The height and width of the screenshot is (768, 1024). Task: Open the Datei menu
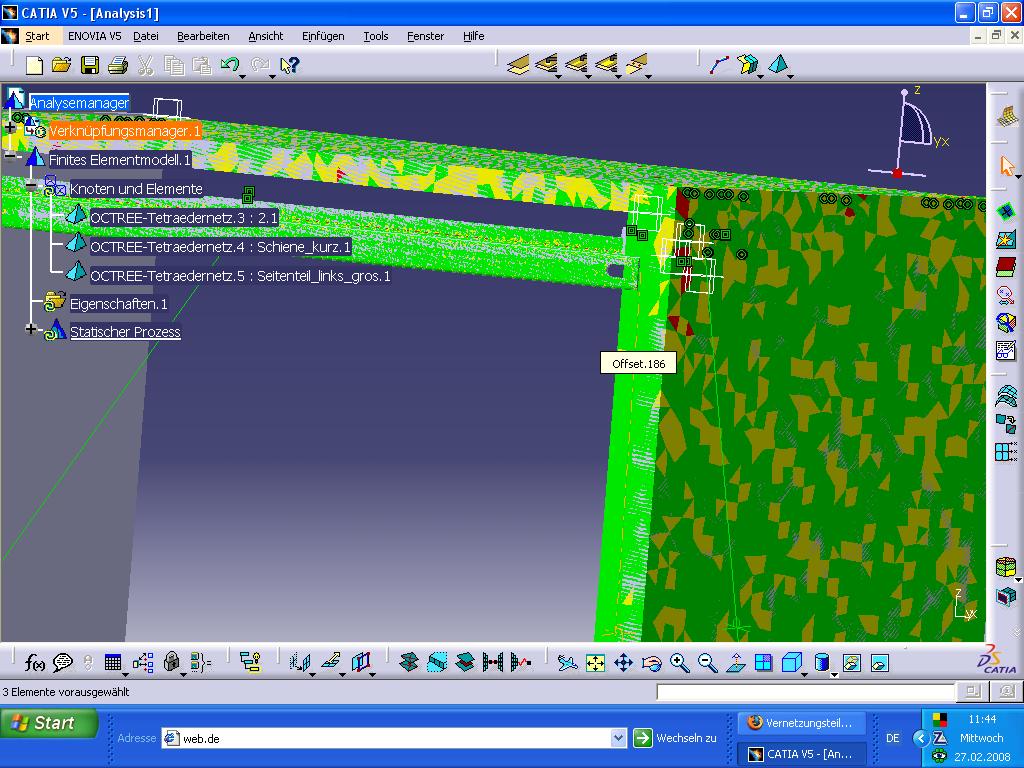146,36
